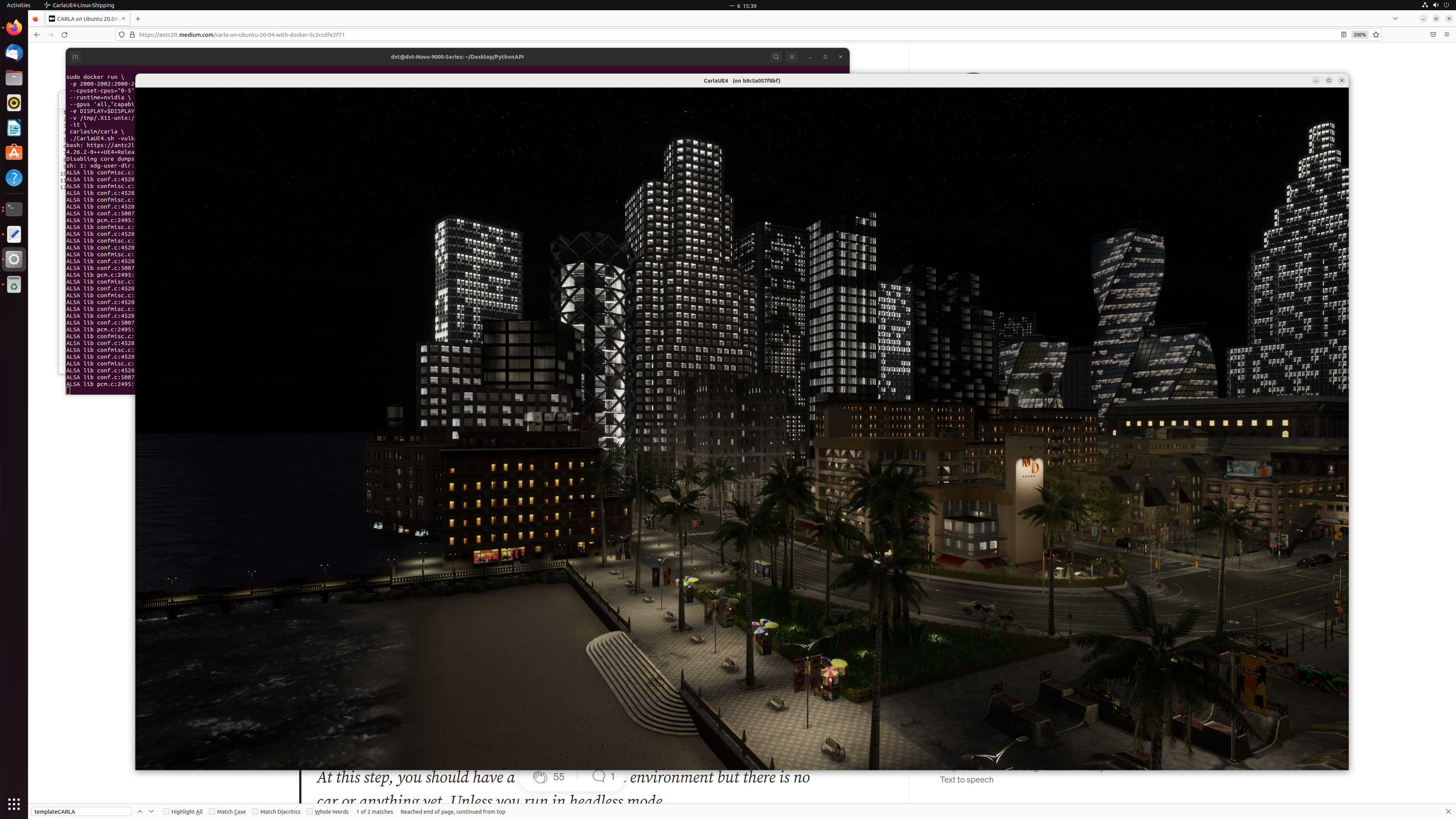Open terminal hamburger menu
1456x819 pixels.
pyautogui.click(x=792, y=56)
